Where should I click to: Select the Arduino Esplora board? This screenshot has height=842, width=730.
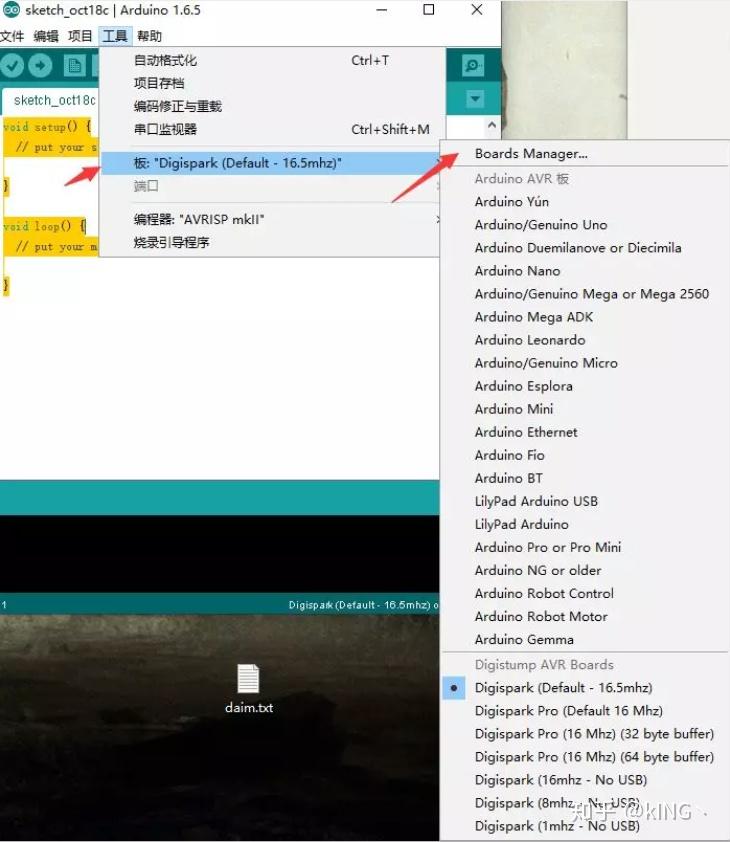pyautogui.click(x=584, y=387)
